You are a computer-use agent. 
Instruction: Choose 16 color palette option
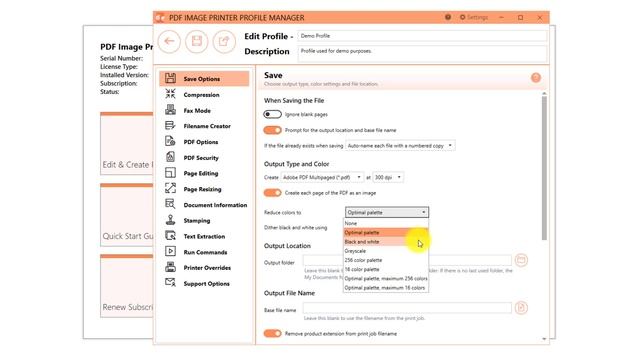[x=386, y=269]
